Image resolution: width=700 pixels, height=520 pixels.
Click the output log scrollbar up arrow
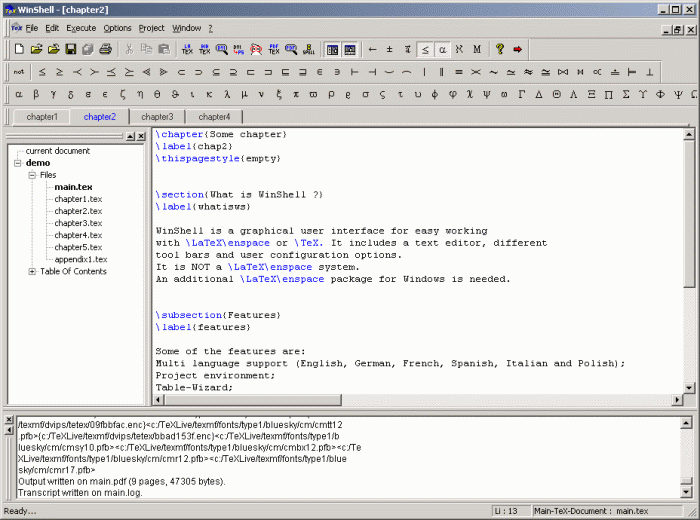tap(687, 422)
